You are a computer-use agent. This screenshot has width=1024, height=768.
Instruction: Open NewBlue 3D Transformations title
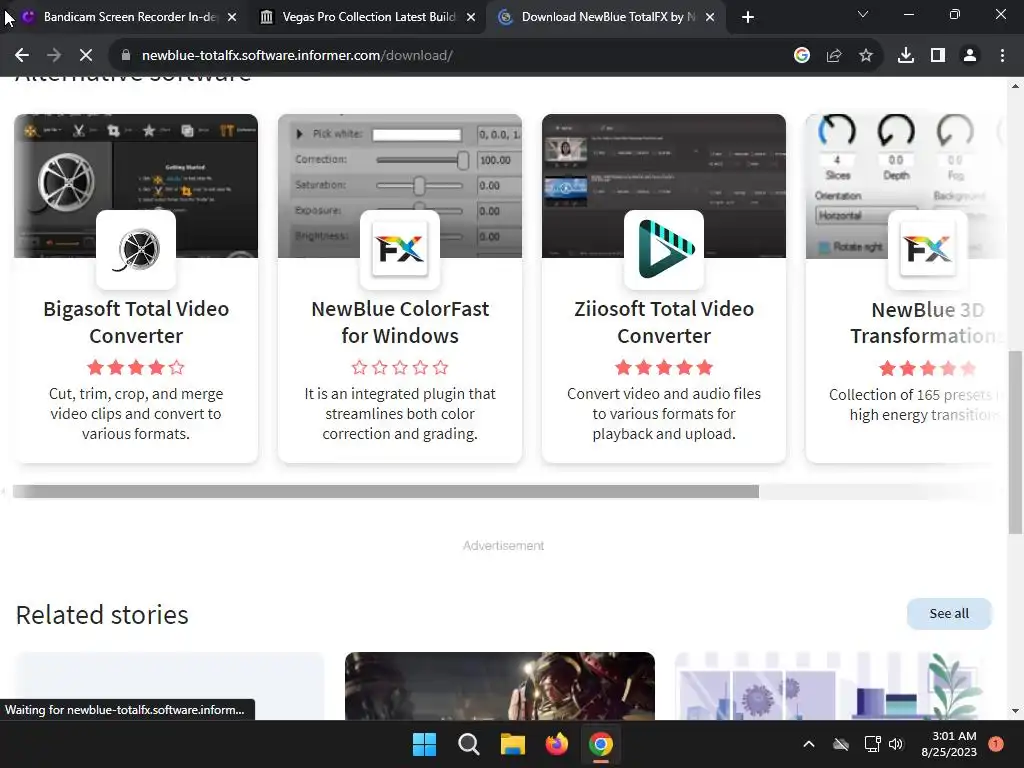click(927, 323)
